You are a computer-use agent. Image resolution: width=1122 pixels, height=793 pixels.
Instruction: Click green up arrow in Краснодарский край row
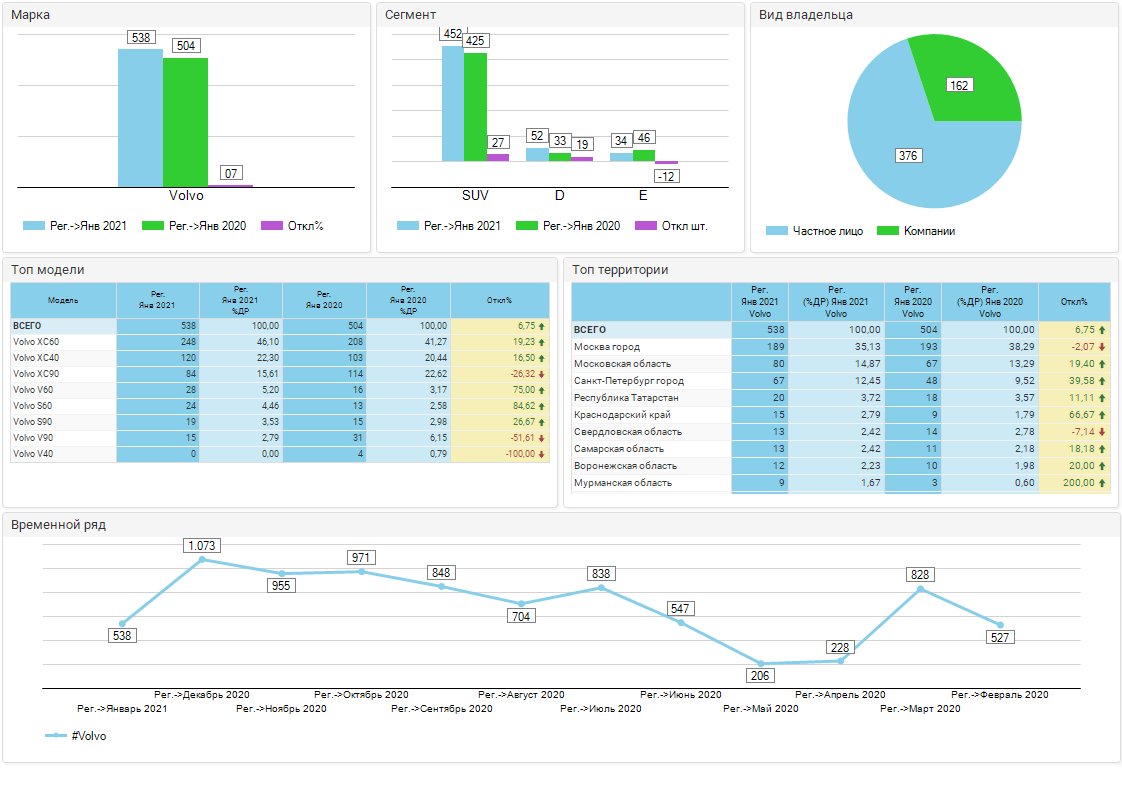pyautogui.click(x=1102, y=415)
